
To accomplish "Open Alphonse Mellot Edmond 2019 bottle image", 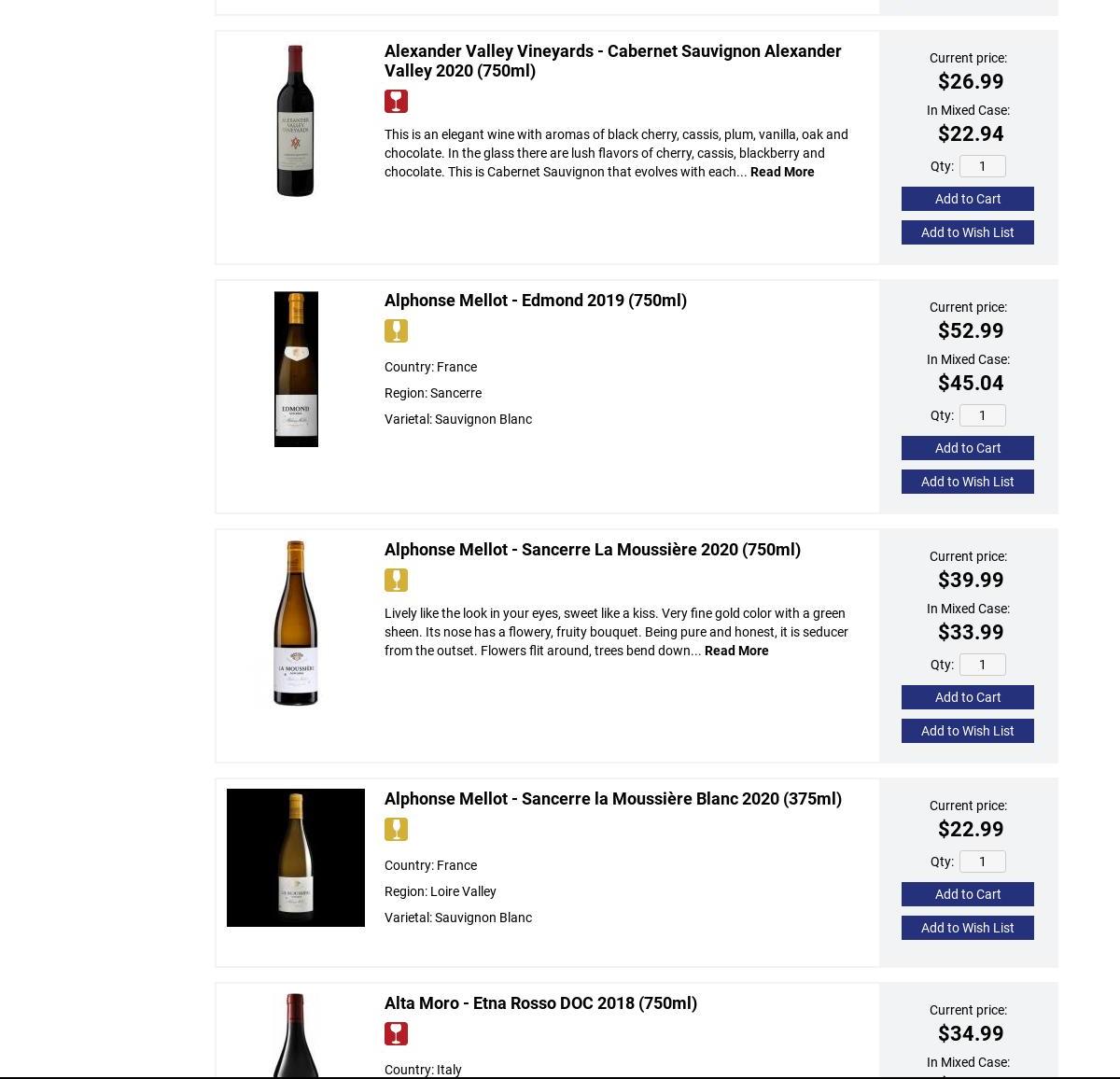I will click(x=296, y=370).
